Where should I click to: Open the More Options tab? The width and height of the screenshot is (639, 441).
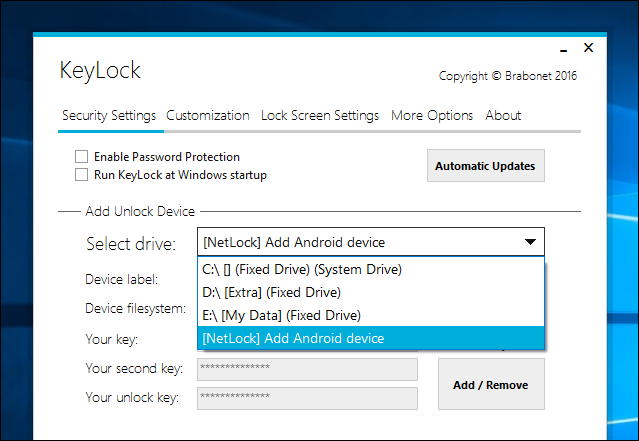(432, 115)
